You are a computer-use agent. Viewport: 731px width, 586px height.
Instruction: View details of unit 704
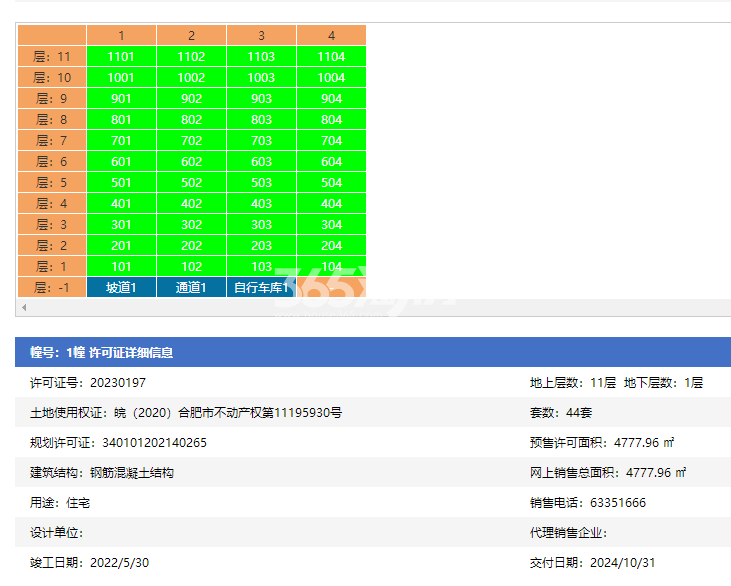pyautogui.click(x=331, y=140)
